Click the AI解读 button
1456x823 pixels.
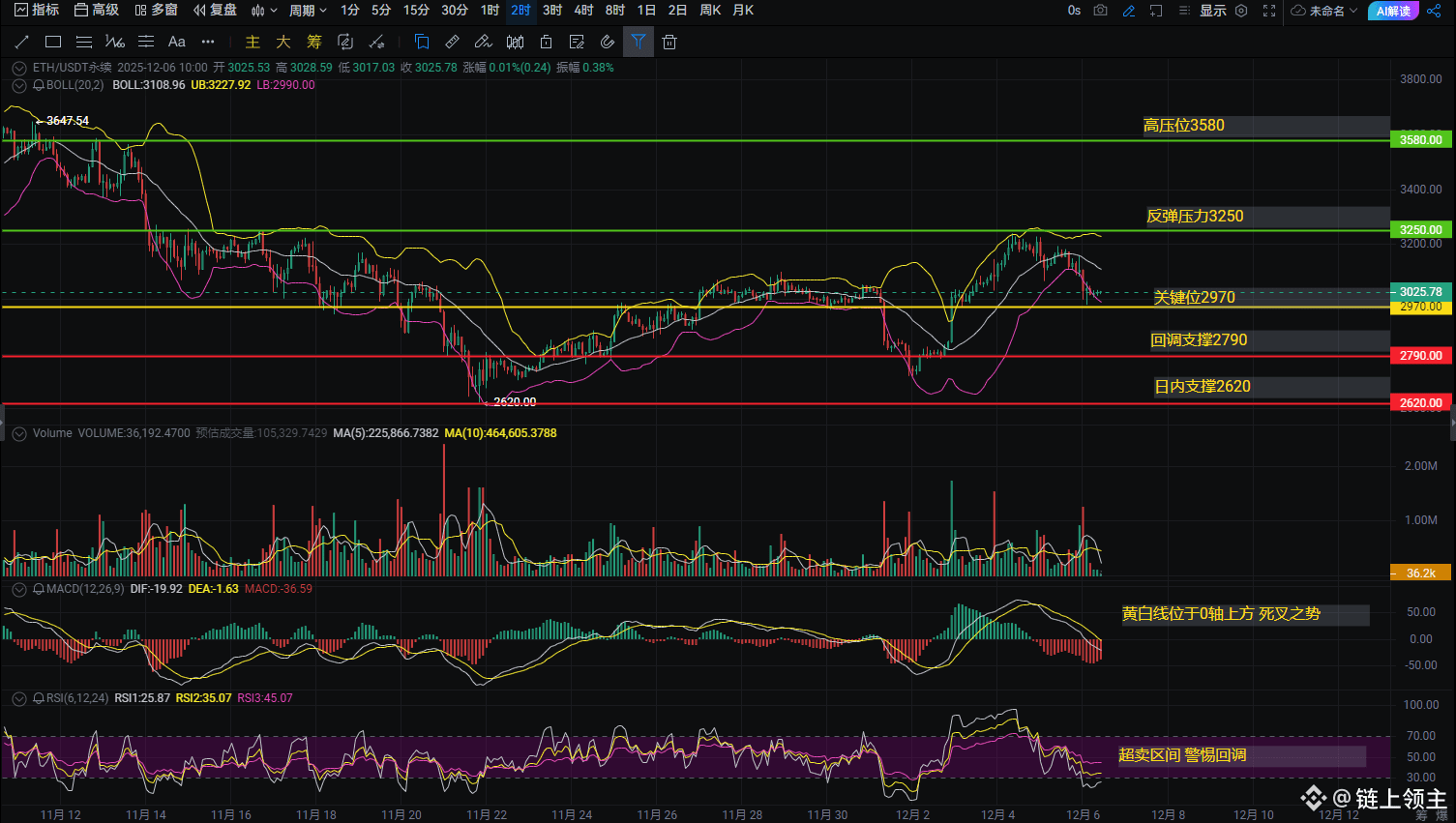coord(1393,11)
